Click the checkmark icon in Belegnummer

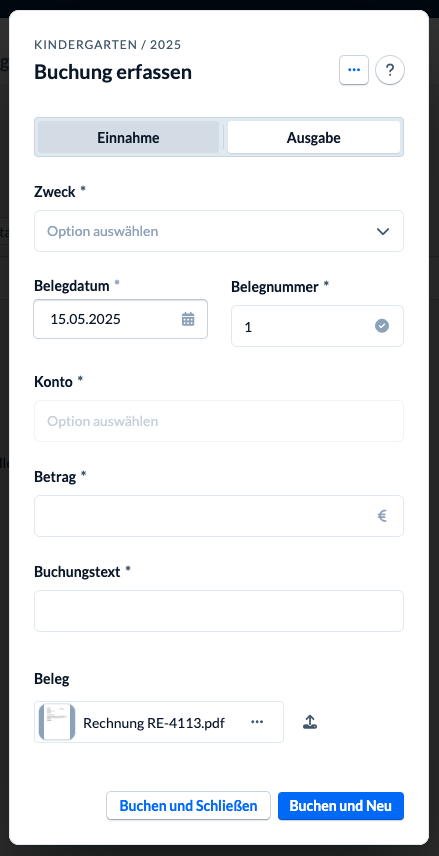pyautogui.click(x=382, y=326)
